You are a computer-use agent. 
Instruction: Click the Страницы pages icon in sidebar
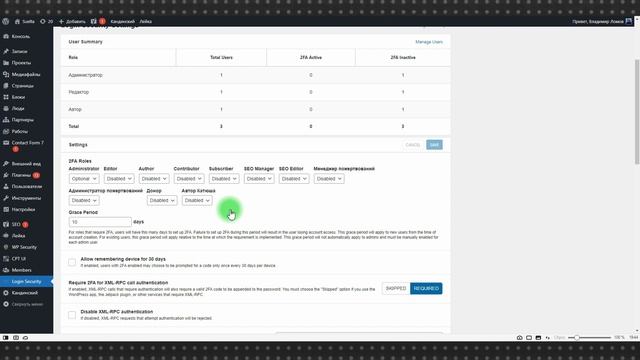[6, 86]
